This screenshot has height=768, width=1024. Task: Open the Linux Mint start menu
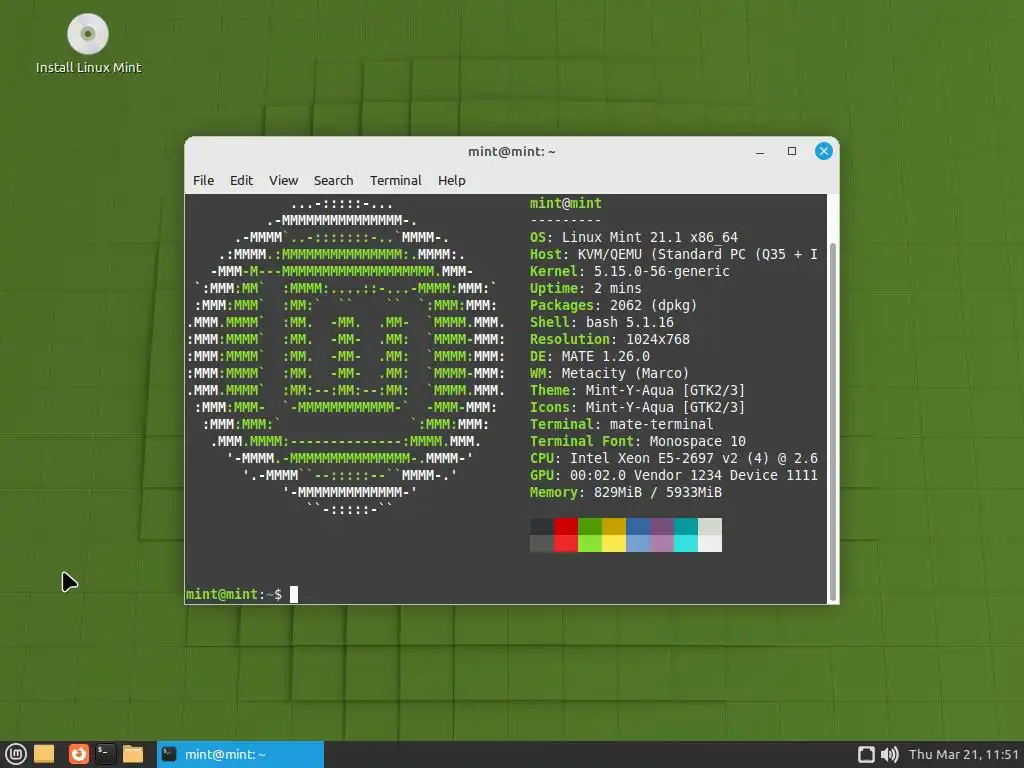(x=16, y=754)
